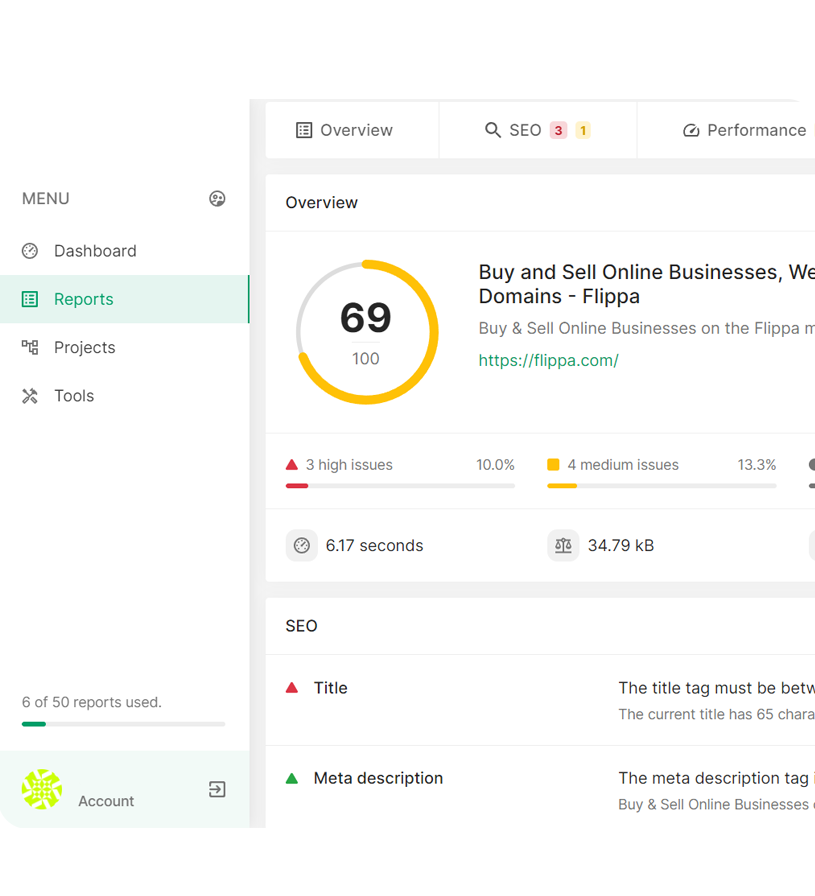This screenshot has height=896, width=815.
Task: Click the 'MENU' sidebar heading
Action: [46, 199]
